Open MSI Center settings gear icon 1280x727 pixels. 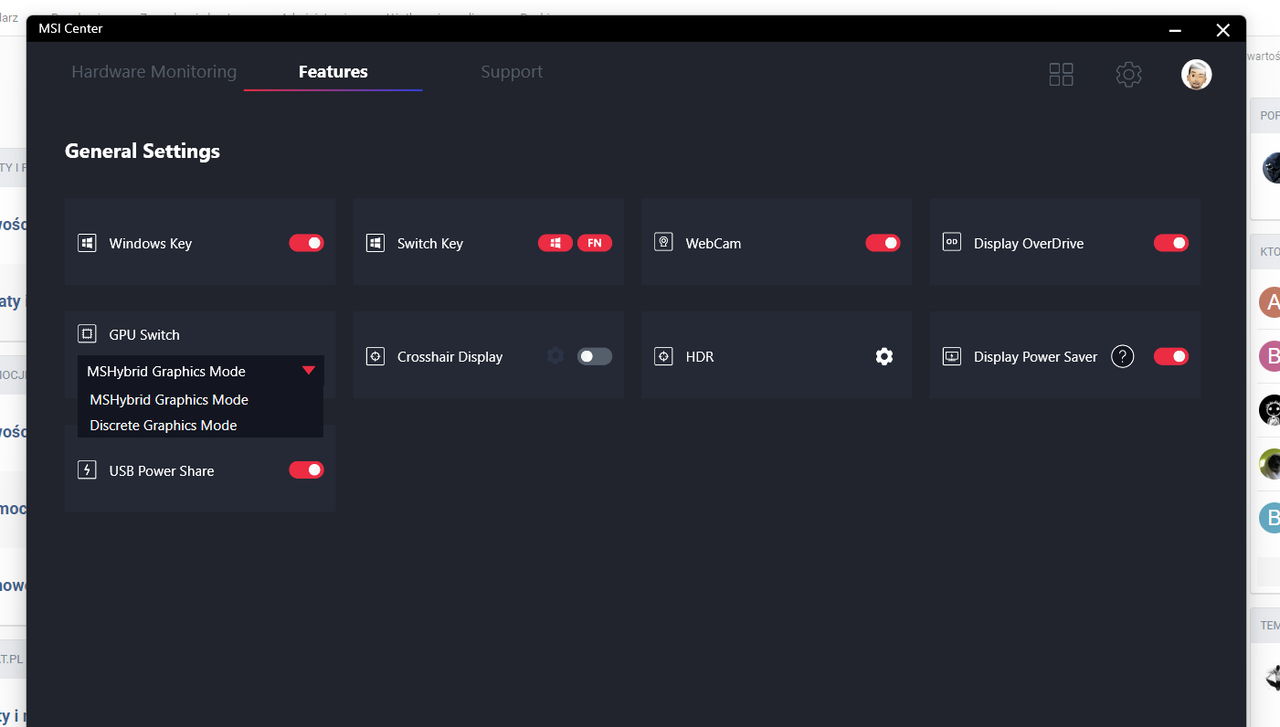[x=1129, y=74]
